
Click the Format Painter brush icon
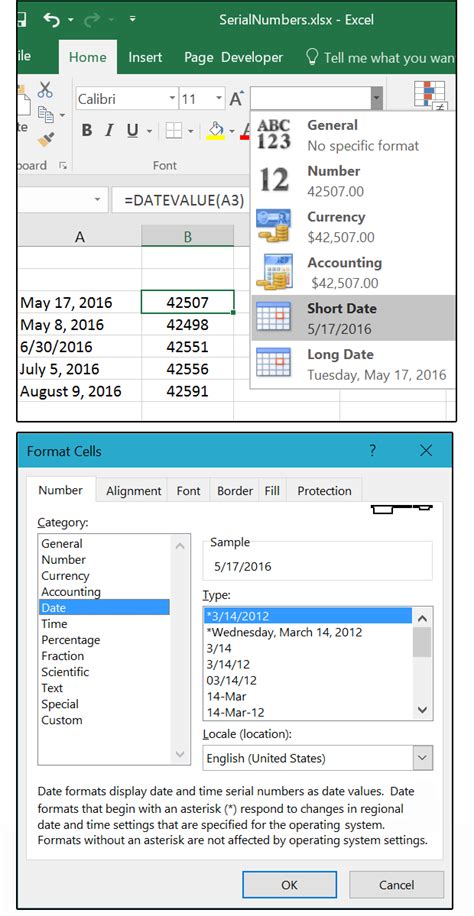point(46,138)
